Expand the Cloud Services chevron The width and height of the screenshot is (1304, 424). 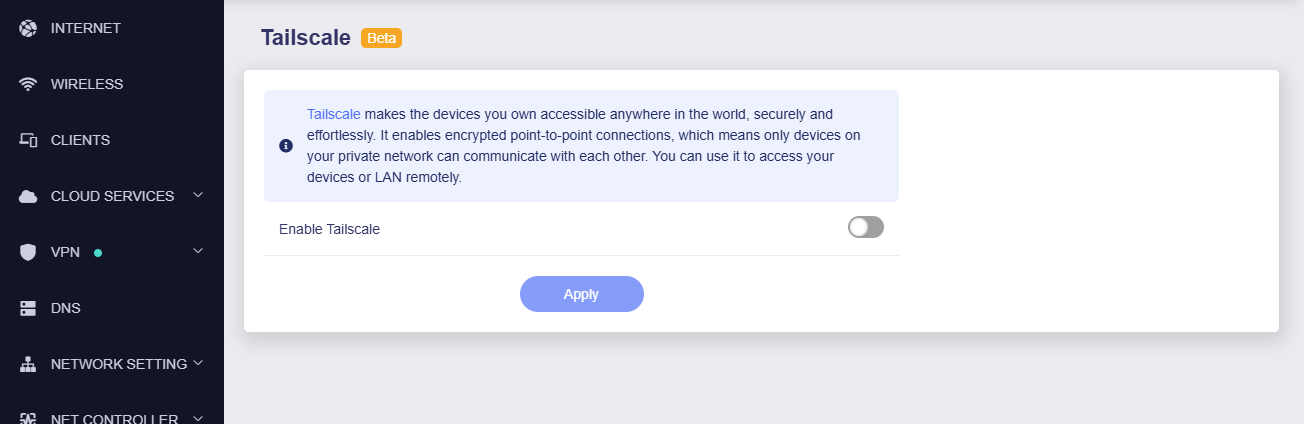[198, 194]
